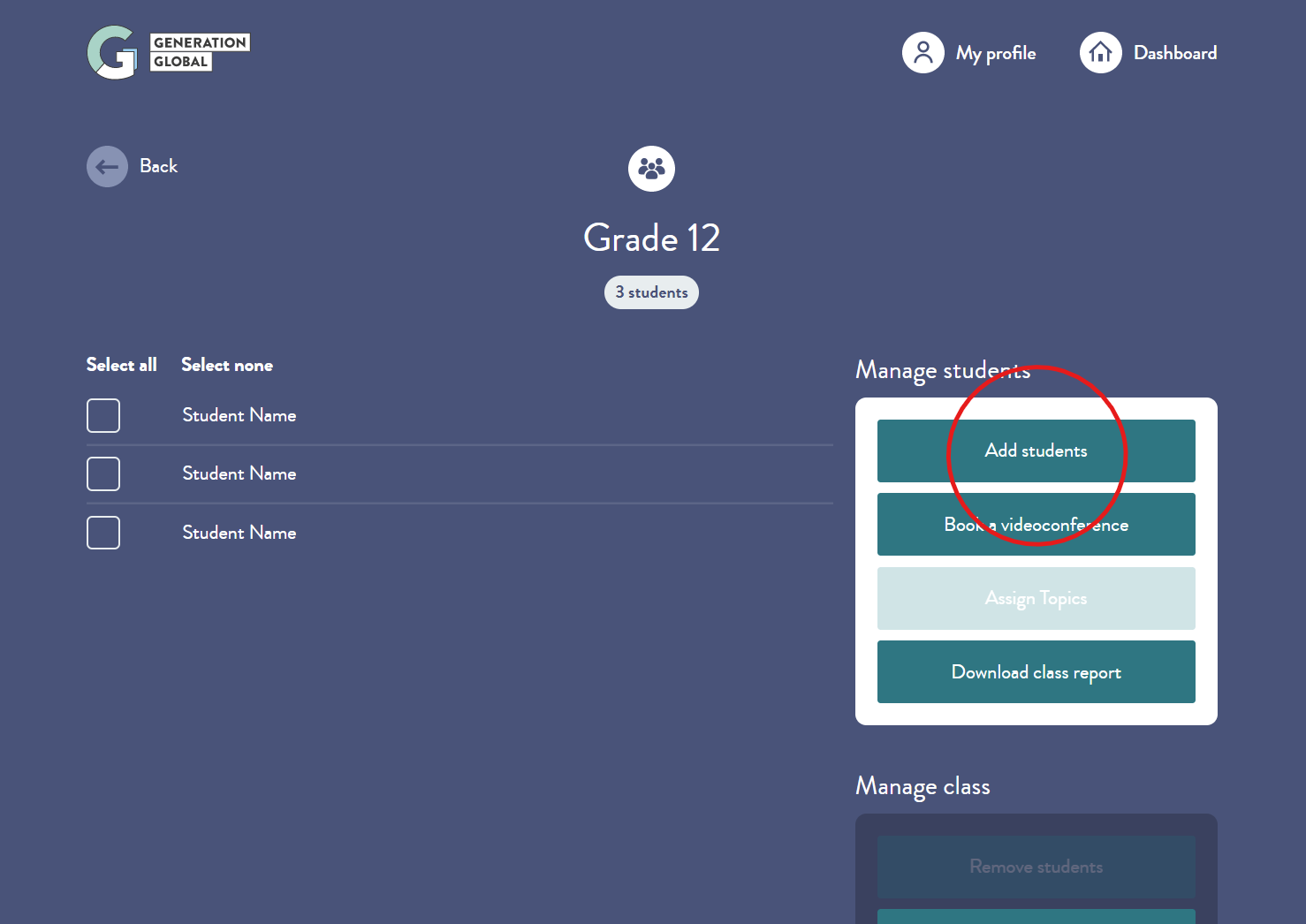
Task: Click the Select none link
Action: coord(227,365)
